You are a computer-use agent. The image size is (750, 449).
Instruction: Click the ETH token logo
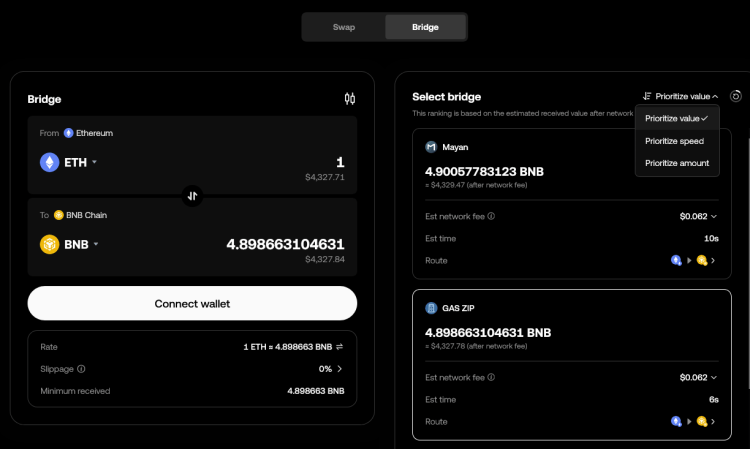coord(49,163)
